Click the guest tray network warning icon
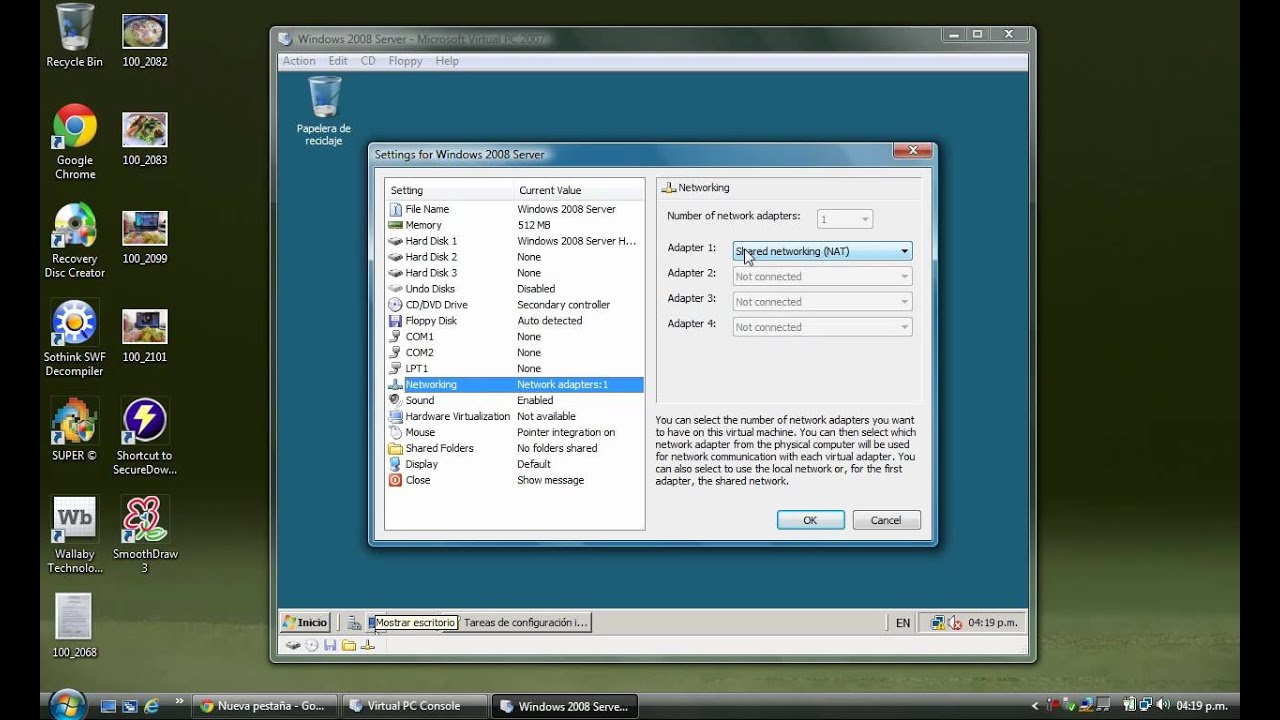 (937, 622)
